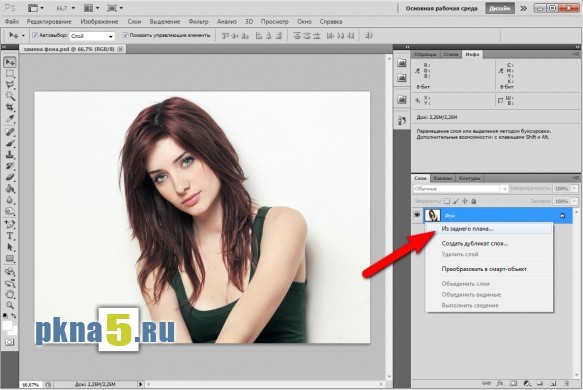This screenshot has width=583, height=390.
Task: Select the 3D Camera Rotate tool
Action: (x=10, y=283)
